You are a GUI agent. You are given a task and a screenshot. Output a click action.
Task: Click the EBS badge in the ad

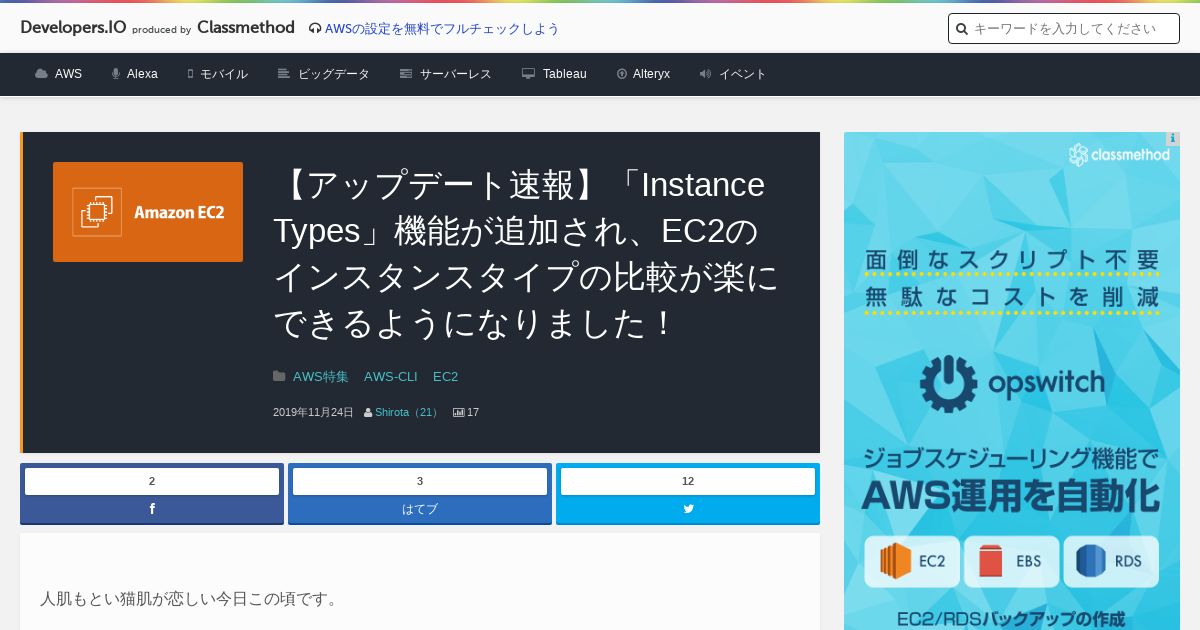click(1011, 561)
